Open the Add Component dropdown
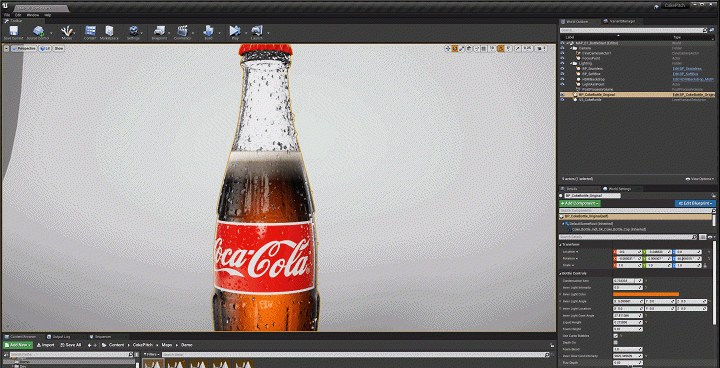This screenshot has width=720, height=368. [580, 203]
